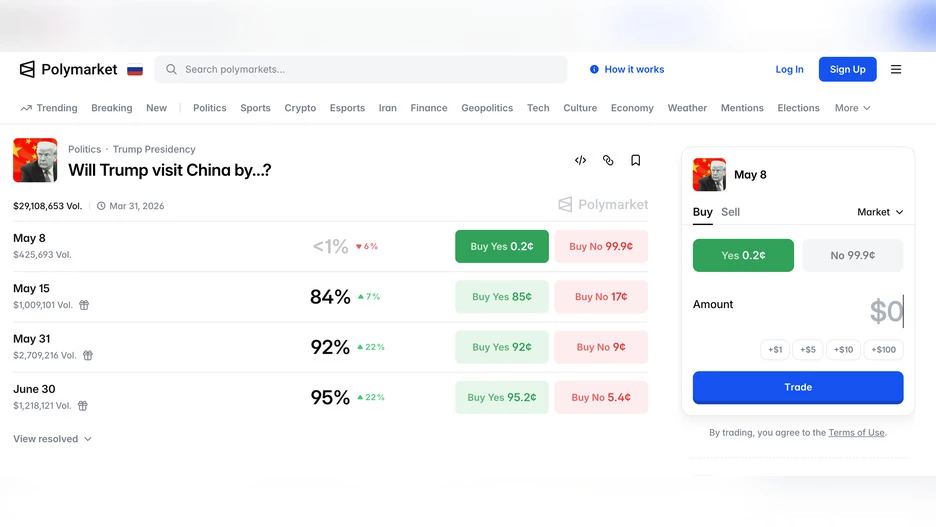
Task: Click the clock icon beside Mar 31, 2026
Action: (101, 206)
